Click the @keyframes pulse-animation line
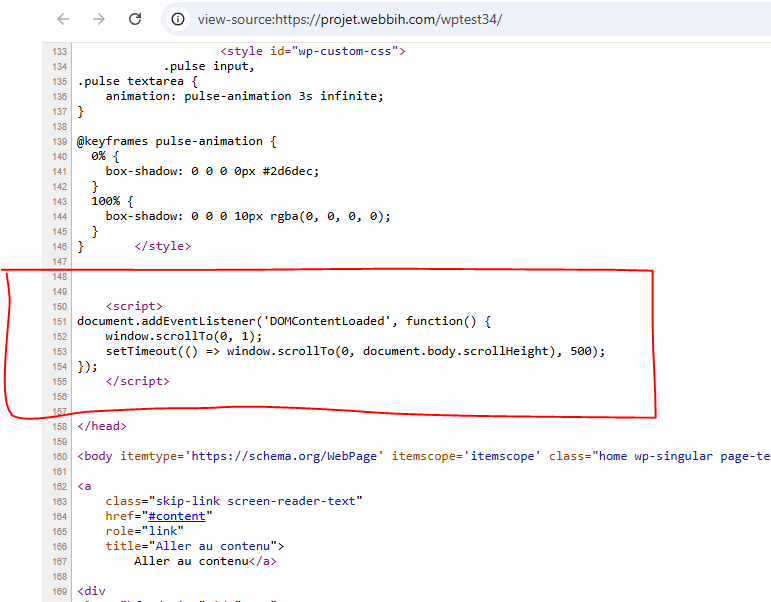This screenshot has height=602, width=771. (x=177, y=142)
